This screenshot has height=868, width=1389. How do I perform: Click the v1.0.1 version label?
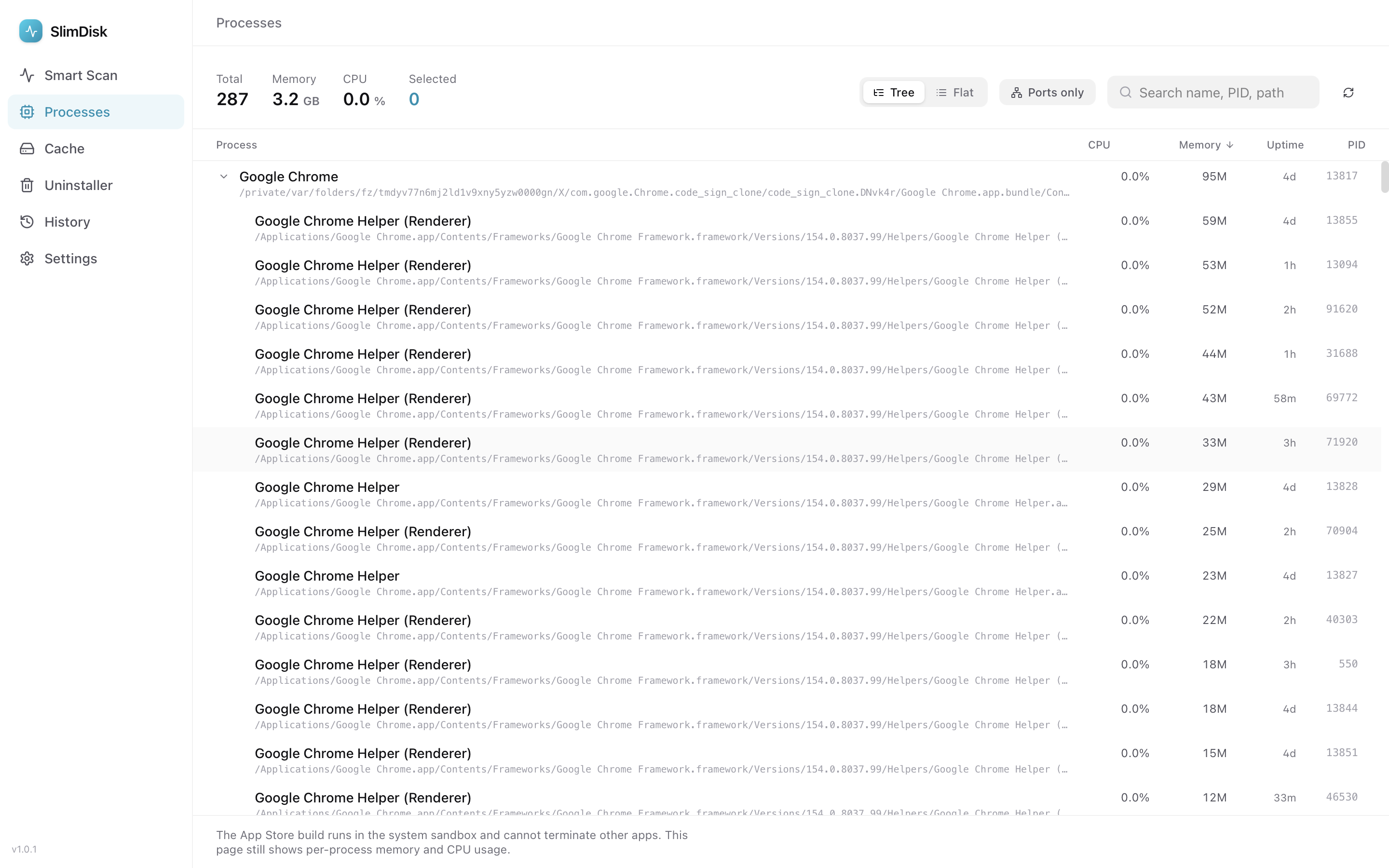coord(24,849)
